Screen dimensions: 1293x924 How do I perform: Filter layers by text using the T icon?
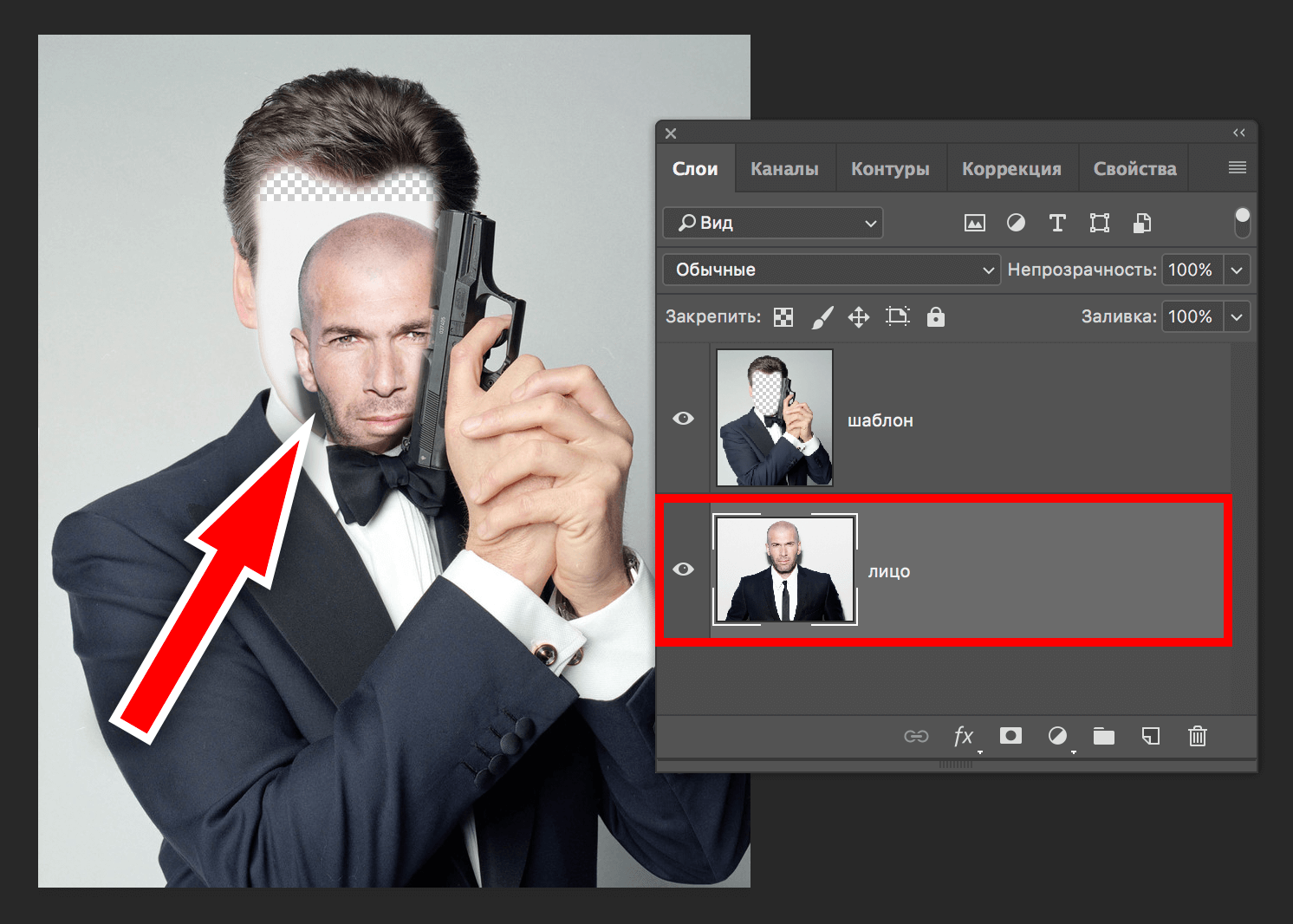(x=1057, y=223)
